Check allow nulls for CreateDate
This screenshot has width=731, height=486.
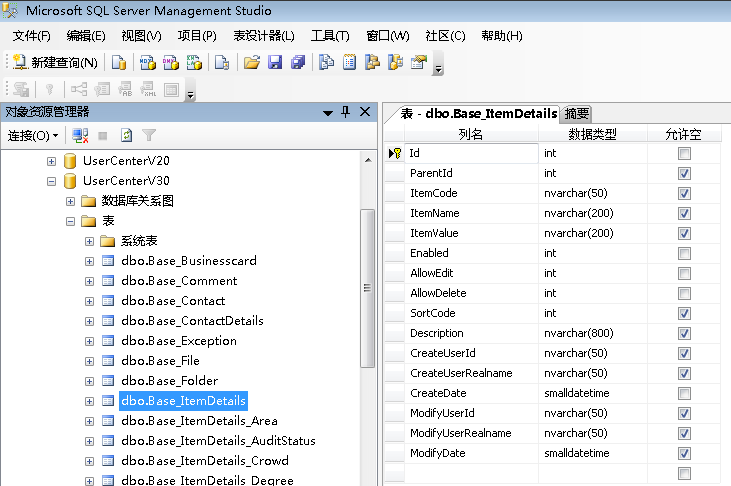click(684, 394)
